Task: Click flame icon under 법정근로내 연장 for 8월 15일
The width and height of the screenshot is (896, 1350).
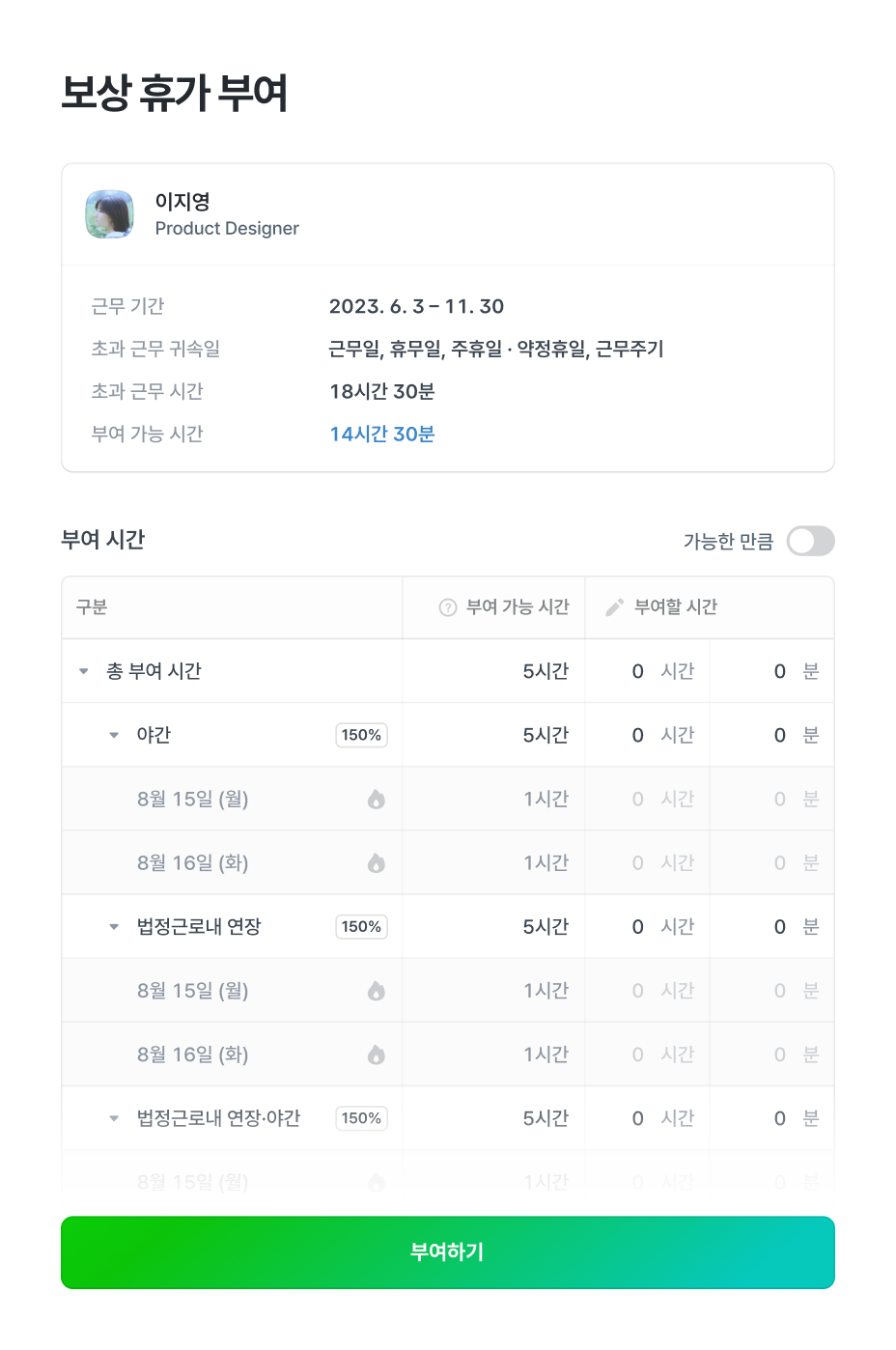Action: [377, 990]
